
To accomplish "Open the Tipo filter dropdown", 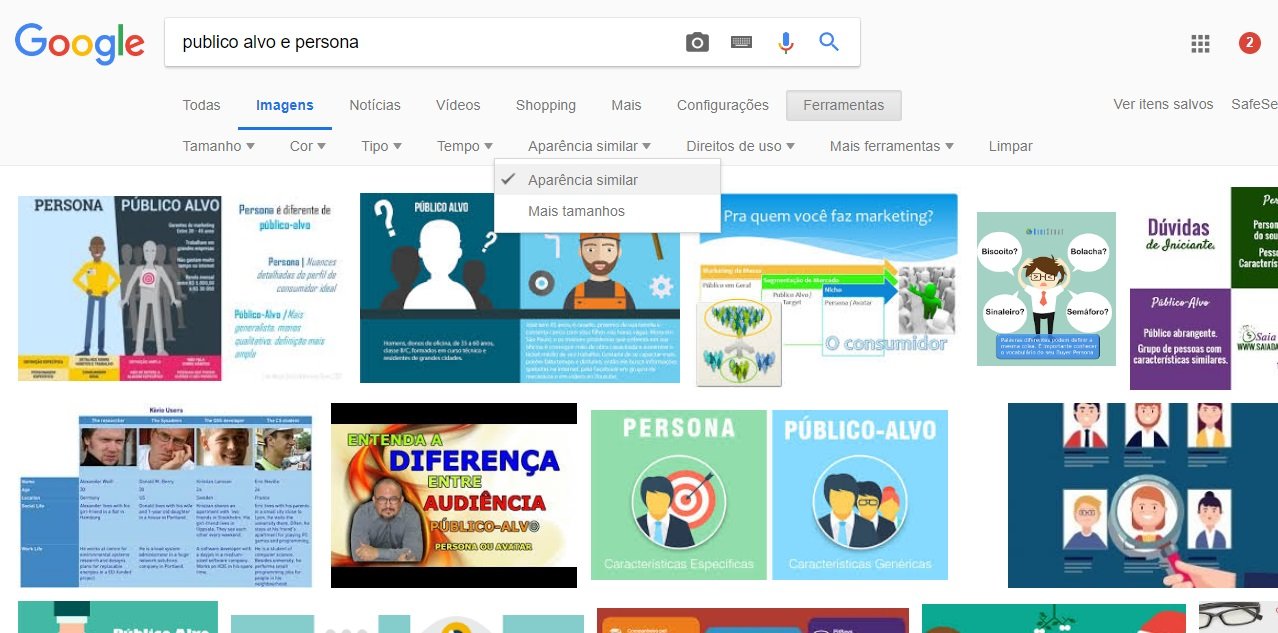I will coord(381,146).
